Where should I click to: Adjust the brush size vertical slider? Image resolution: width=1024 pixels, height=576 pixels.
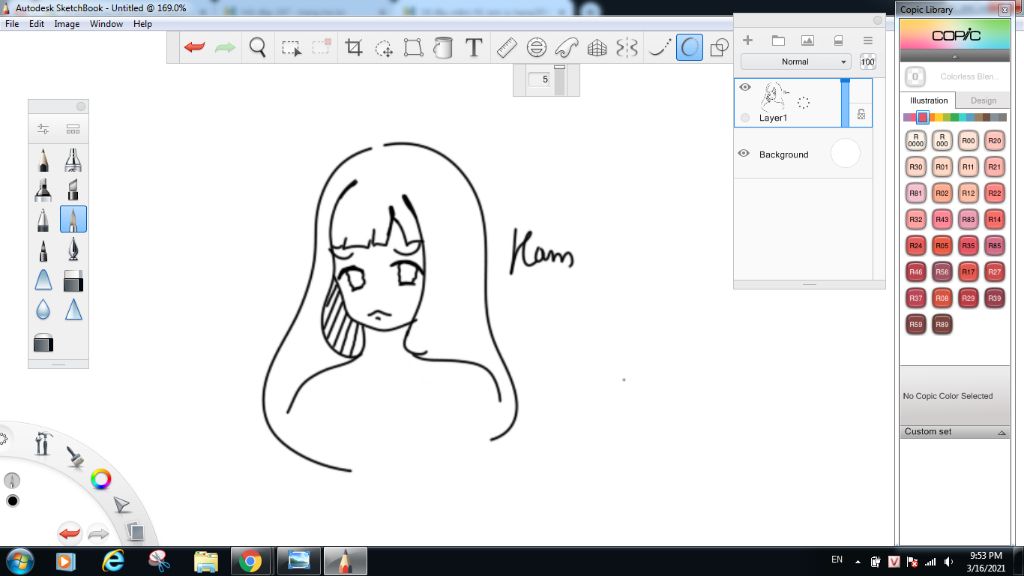tap(560, 80)
